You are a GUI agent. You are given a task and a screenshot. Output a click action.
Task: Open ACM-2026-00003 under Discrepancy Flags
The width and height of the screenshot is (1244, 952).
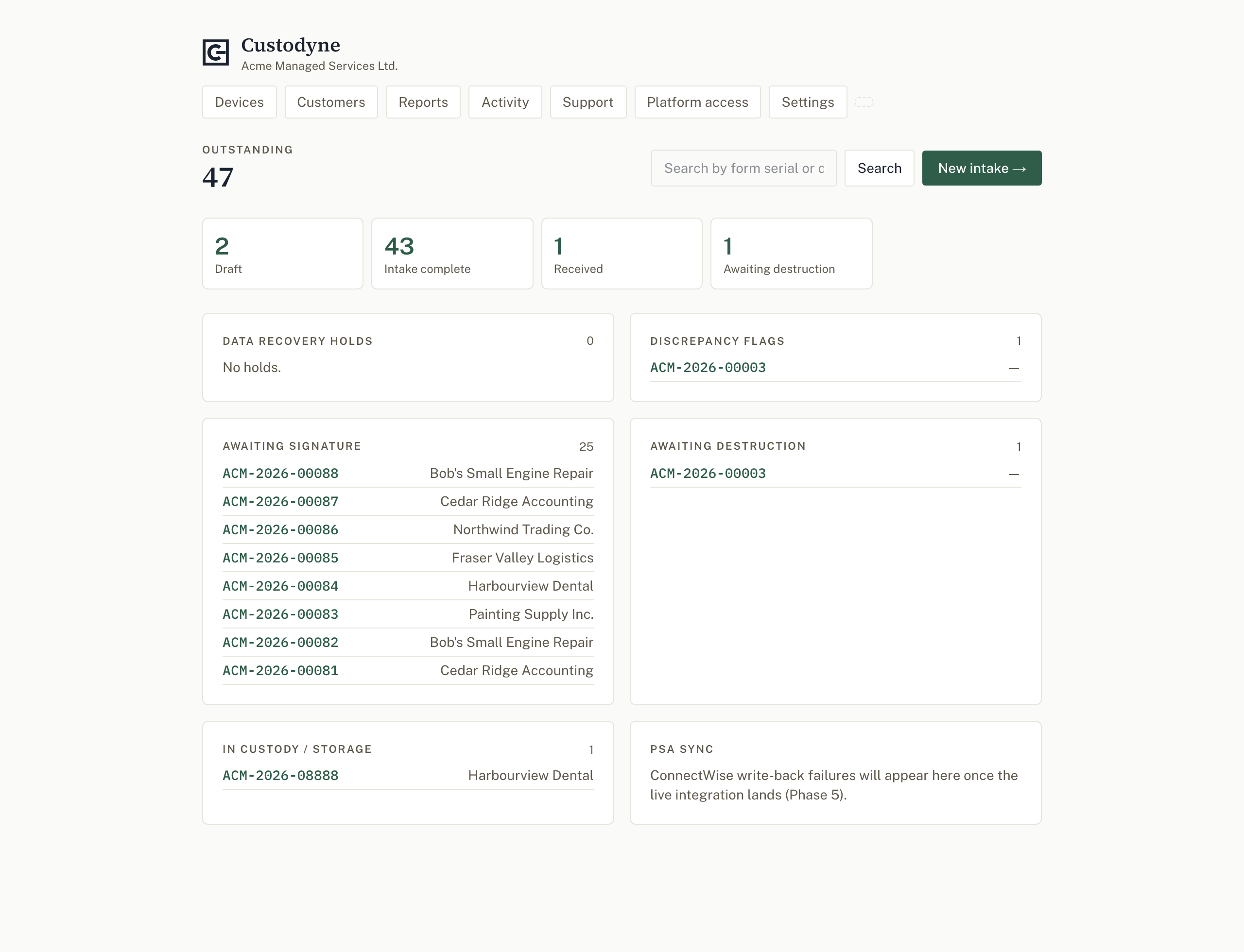708,368
